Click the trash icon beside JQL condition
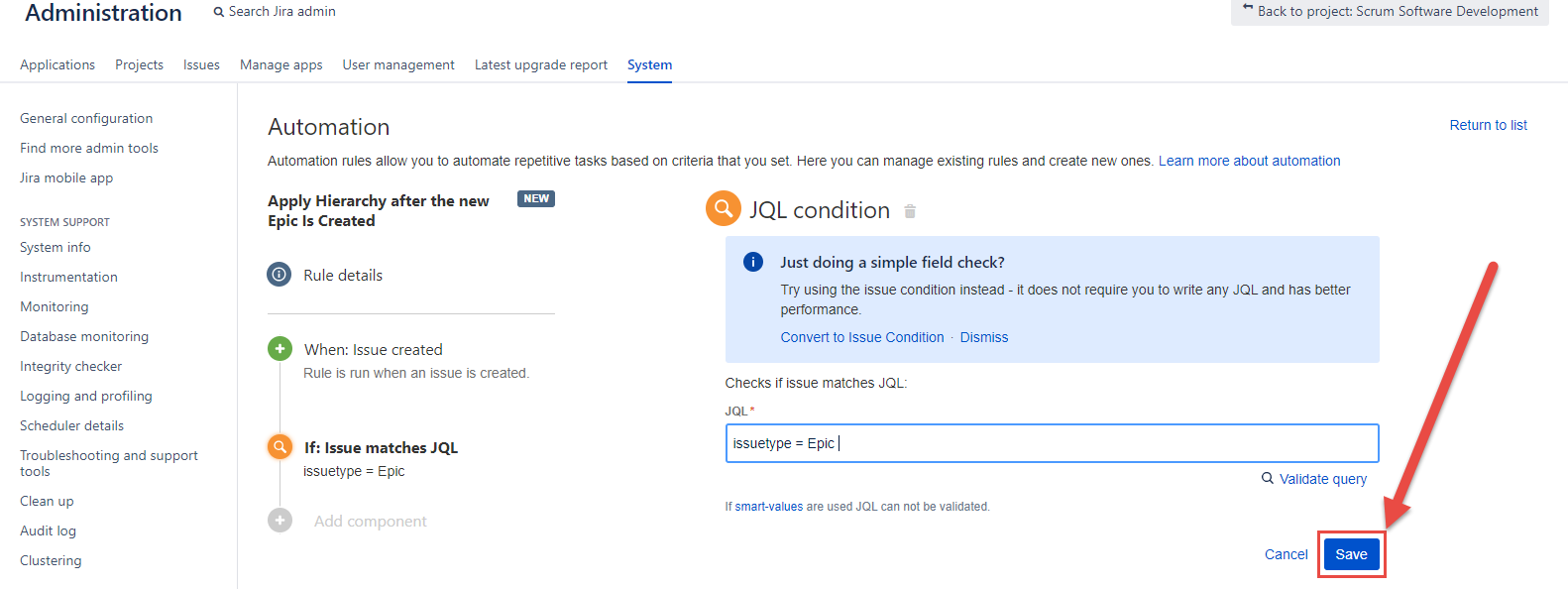The image size is (1568, 589). (x=910, y=211)
